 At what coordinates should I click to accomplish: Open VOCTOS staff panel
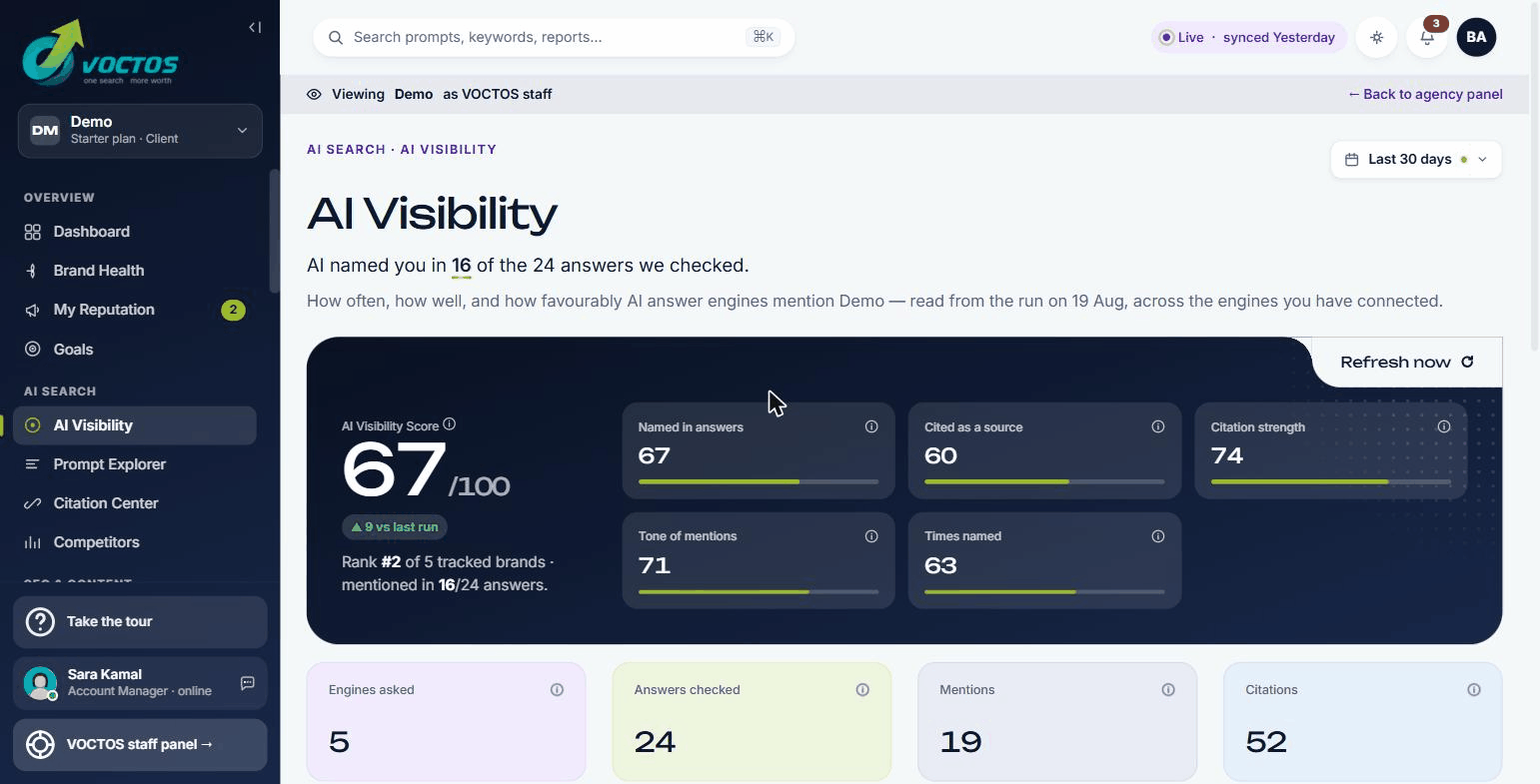tap(140, 745)
